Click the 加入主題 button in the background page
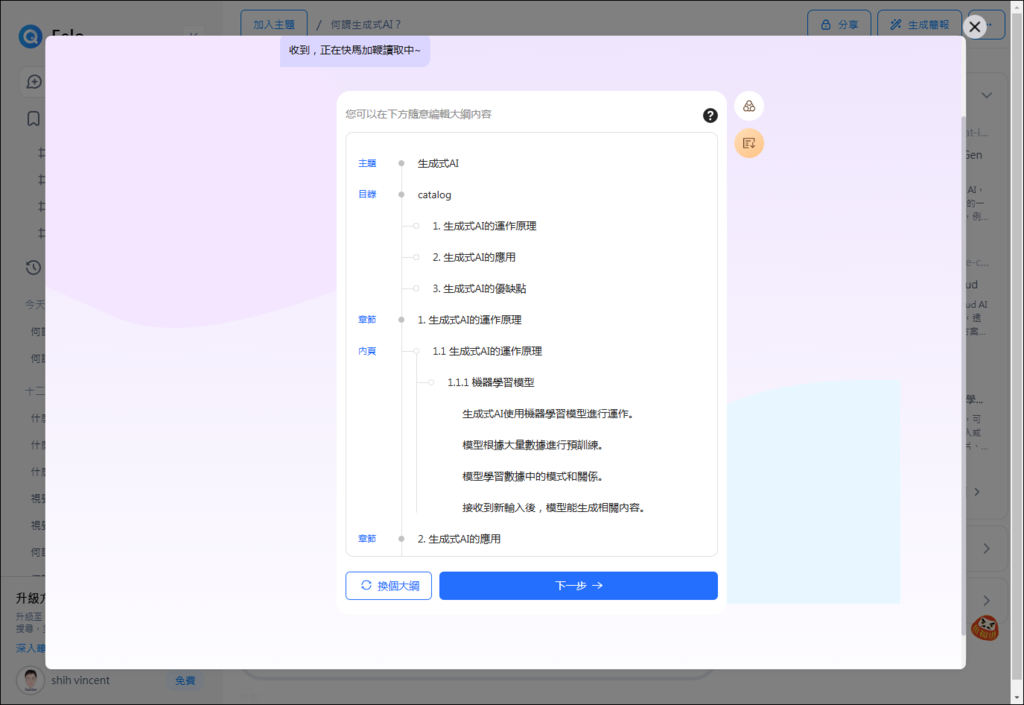 [274, 25]
